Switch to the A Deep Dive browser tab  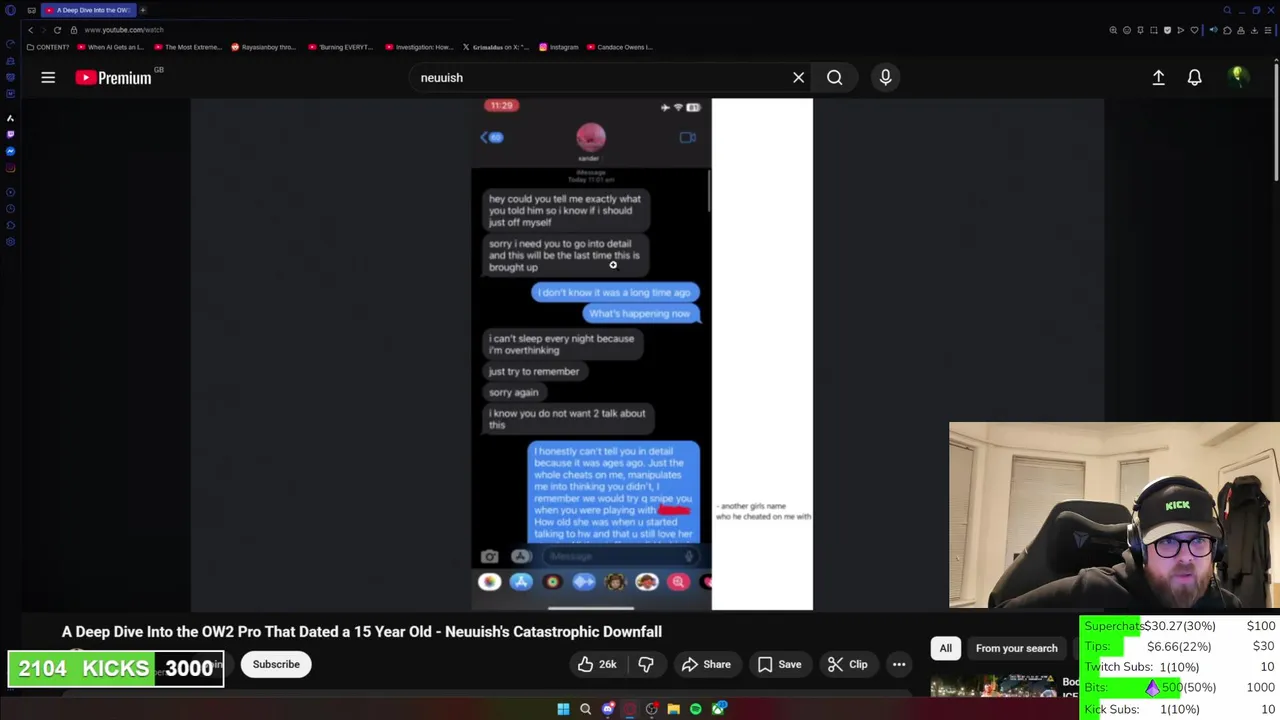point(87,10)
